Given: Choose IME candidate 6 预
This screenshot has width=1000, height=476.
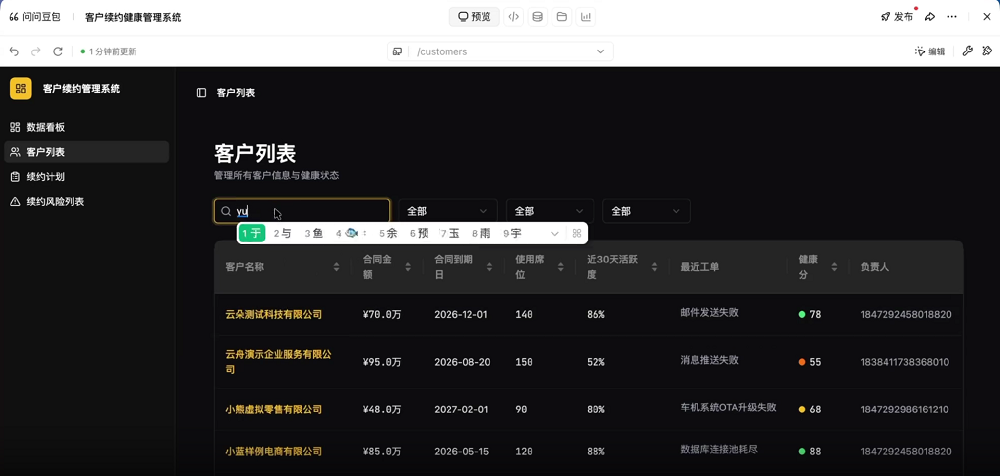Looking at the screenshot, I should pos(419,234).
